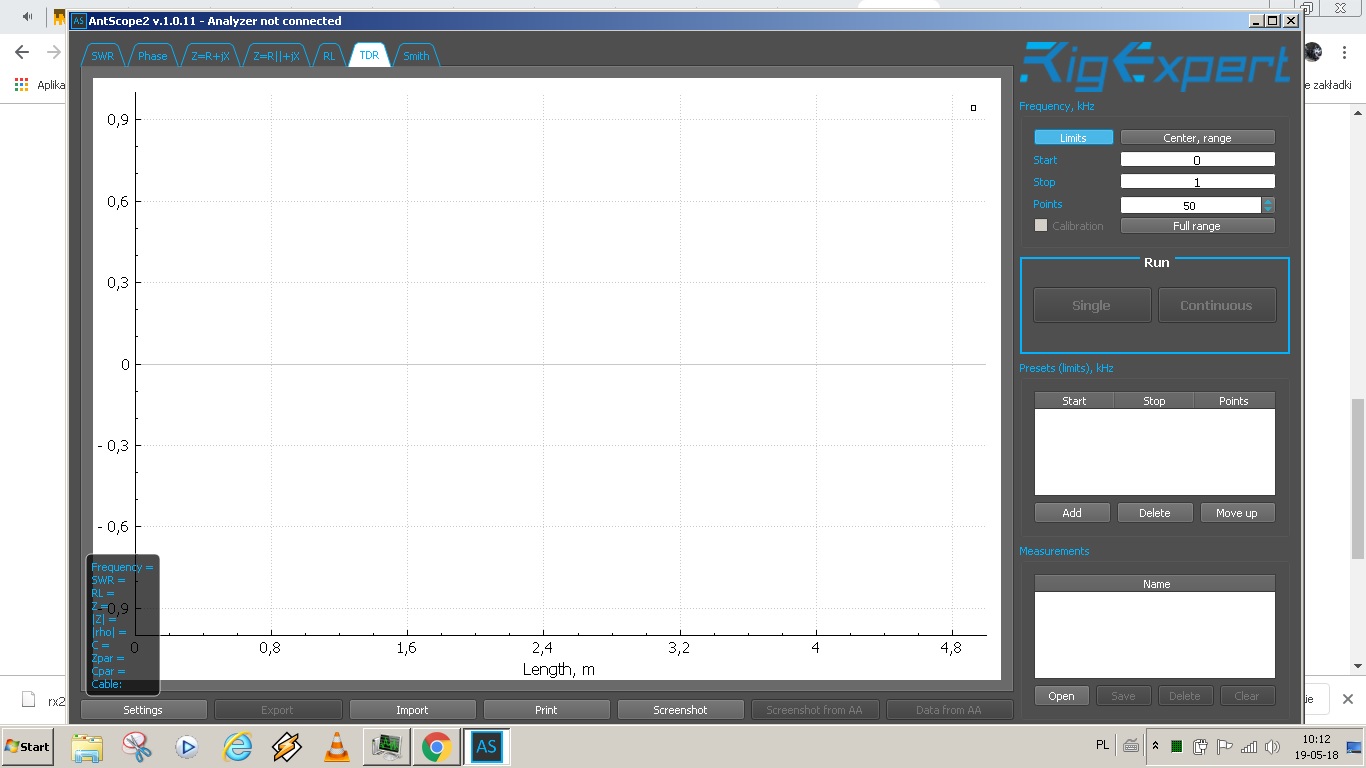
Task: Select the Limits frequency mode
Action: [1073, 138]
